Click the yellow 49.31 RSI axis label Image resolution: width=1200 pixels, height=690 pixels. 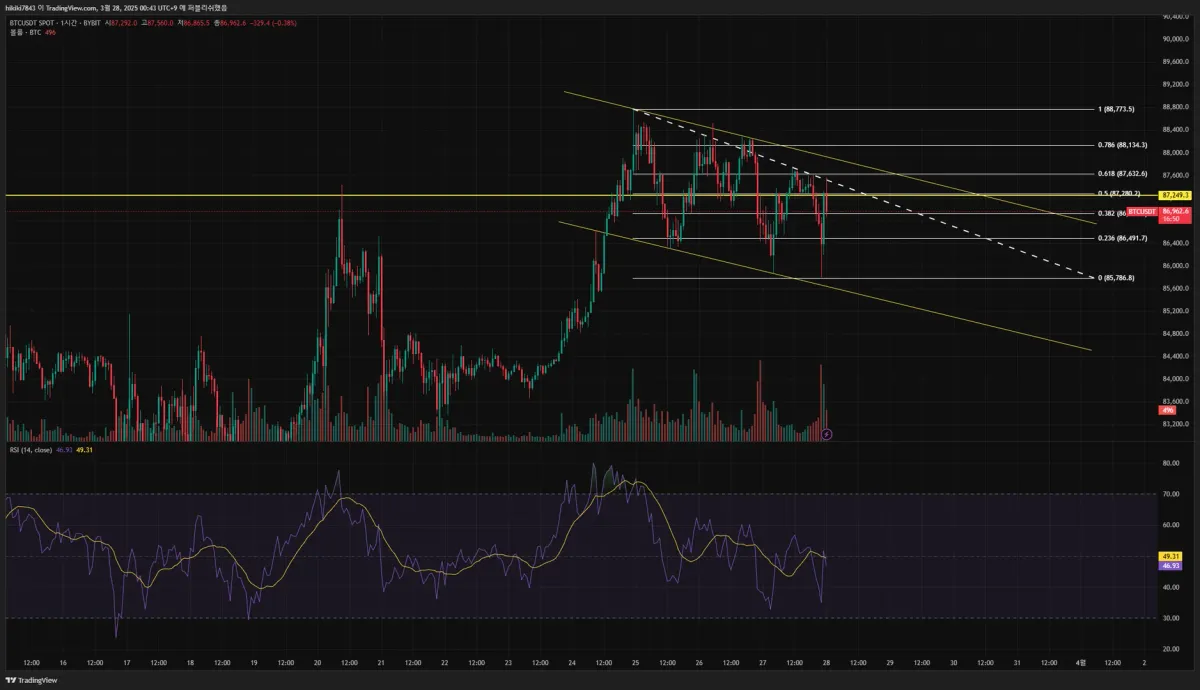pyautogui.click(x=1170, y=556)
